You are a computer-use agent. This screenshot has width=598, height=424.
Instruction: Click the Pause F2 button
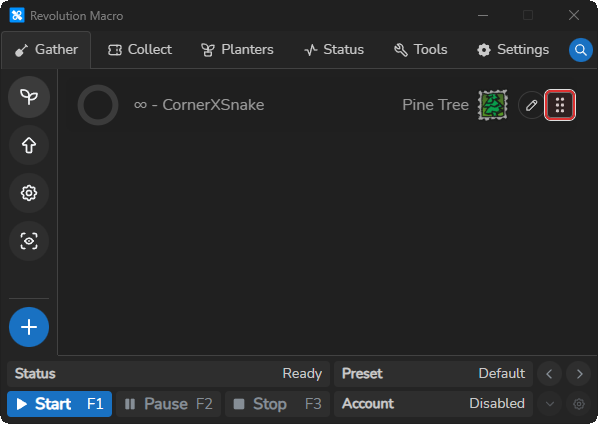[169, 404]
